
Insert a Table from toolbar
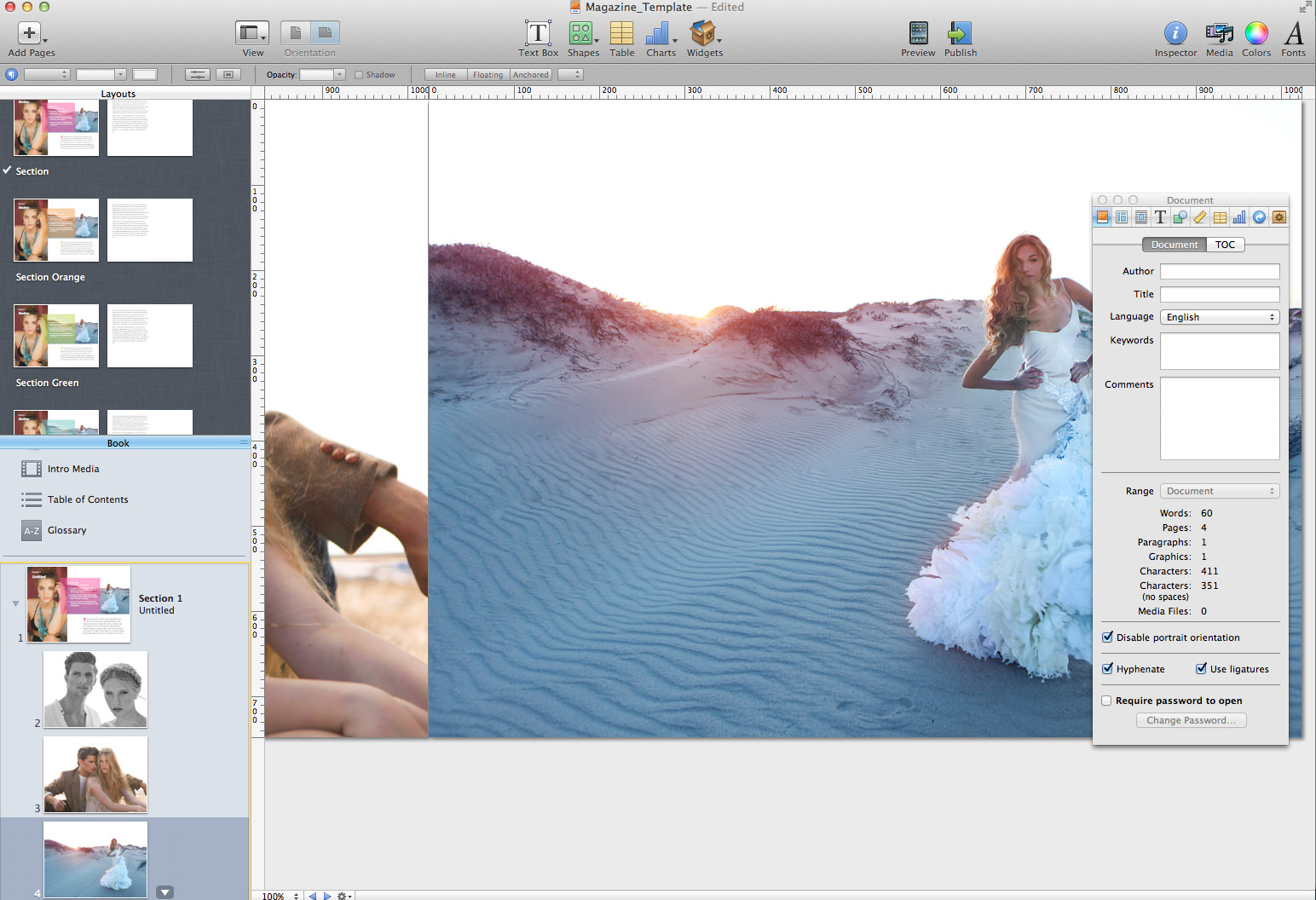[621, 33]
